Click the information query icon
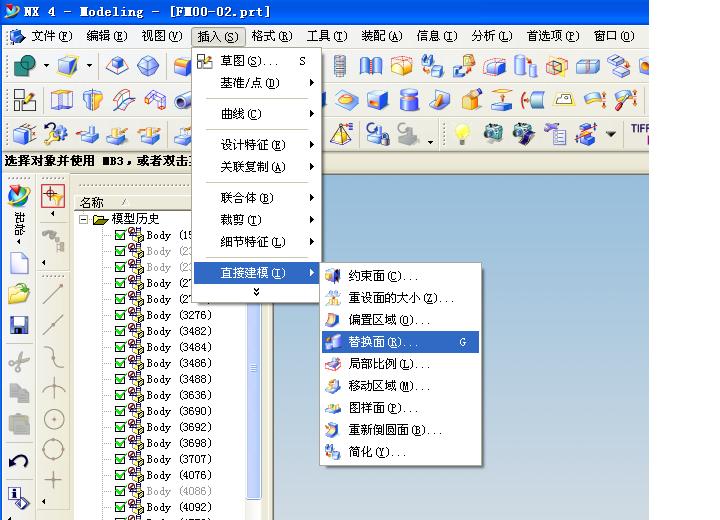Viewport: 720px width, 520px height. point(18,498)
